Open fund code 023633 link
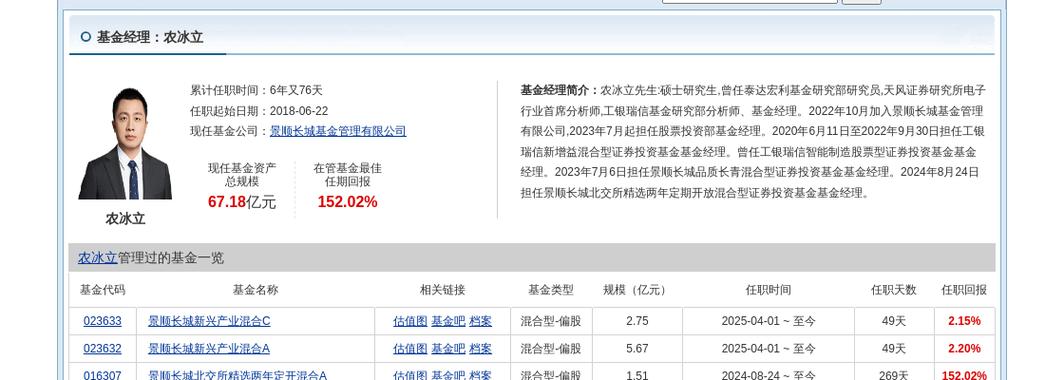1064x380 pixels. pos(102,321)
